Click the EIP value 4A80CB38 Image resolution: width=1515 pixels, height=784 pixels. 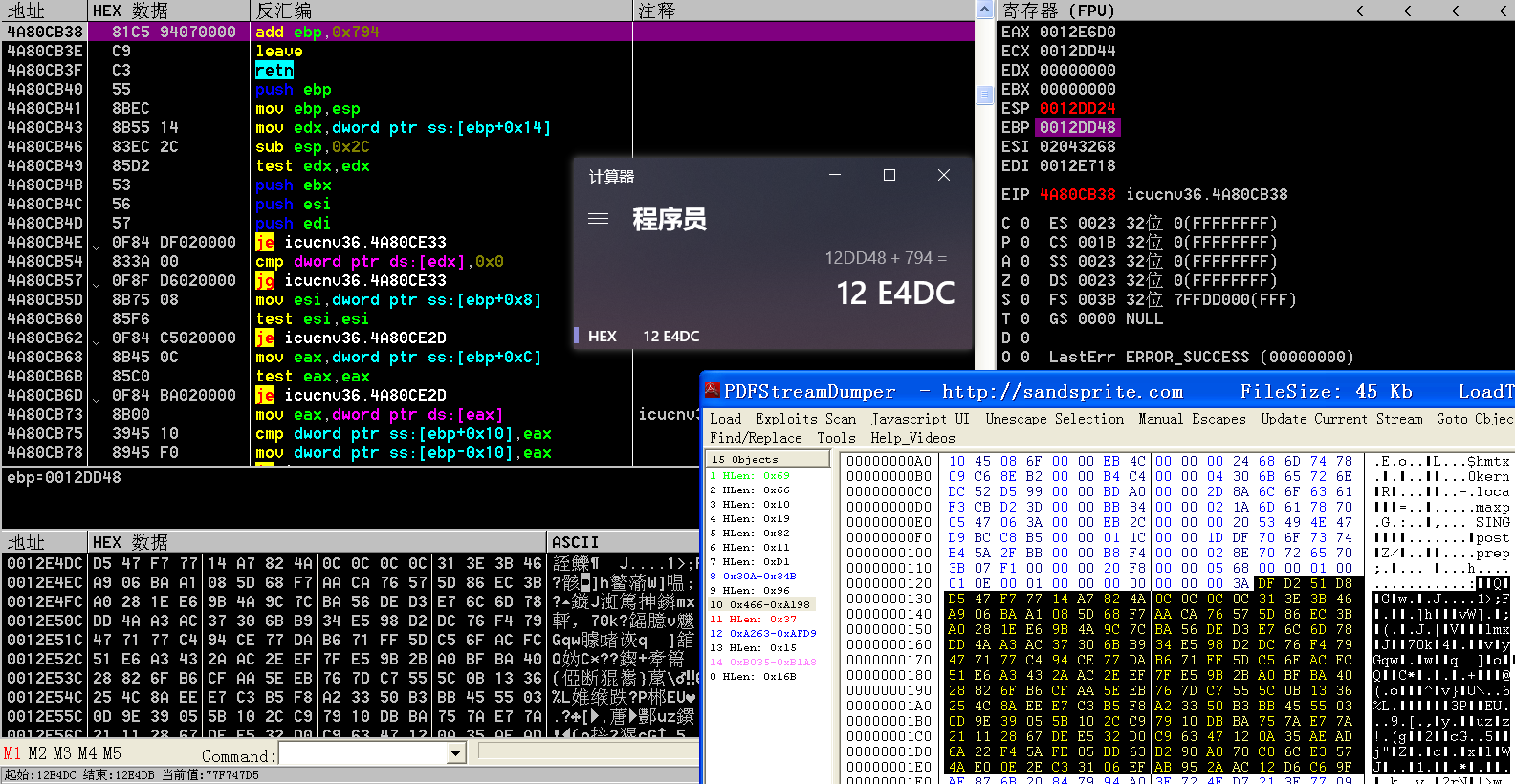(x=1078, y=194)
